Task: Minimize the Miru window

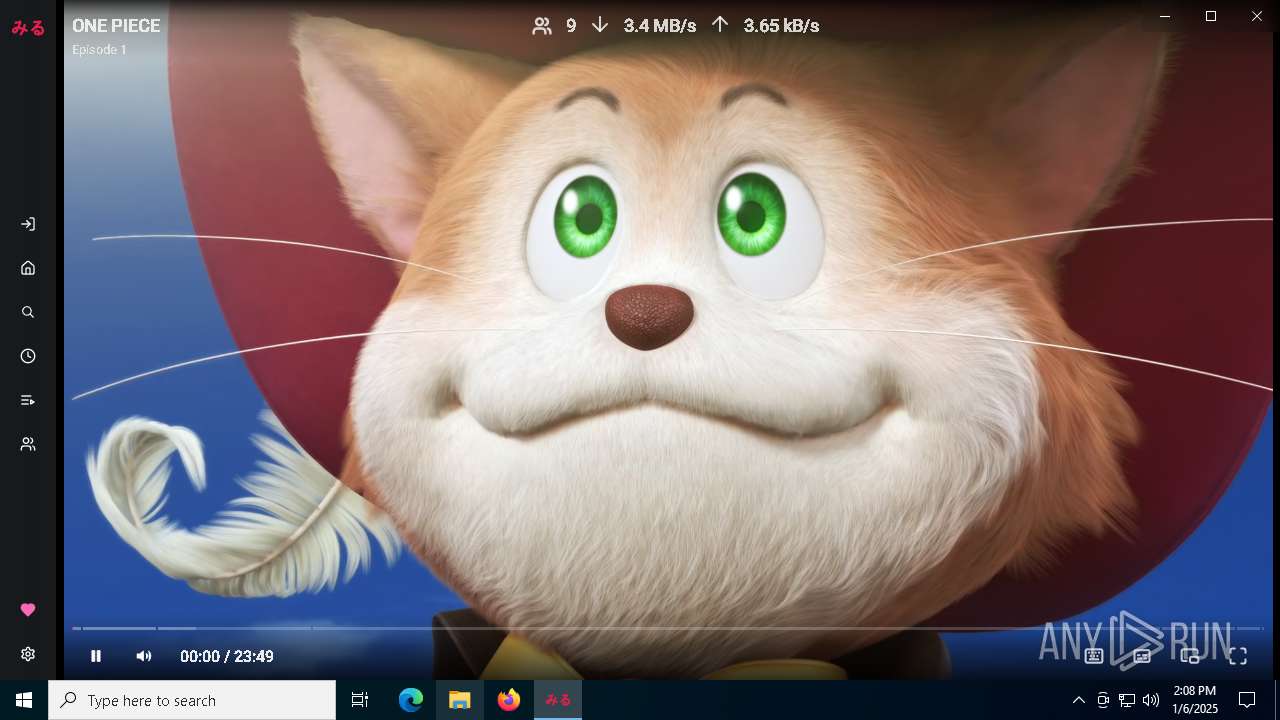Action: (1165, 16)
